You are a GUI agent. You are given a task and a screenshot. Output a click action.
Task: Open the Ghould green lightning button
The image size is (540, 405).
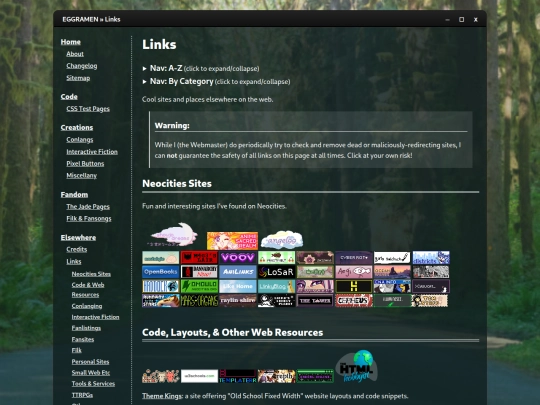[199, 286]
